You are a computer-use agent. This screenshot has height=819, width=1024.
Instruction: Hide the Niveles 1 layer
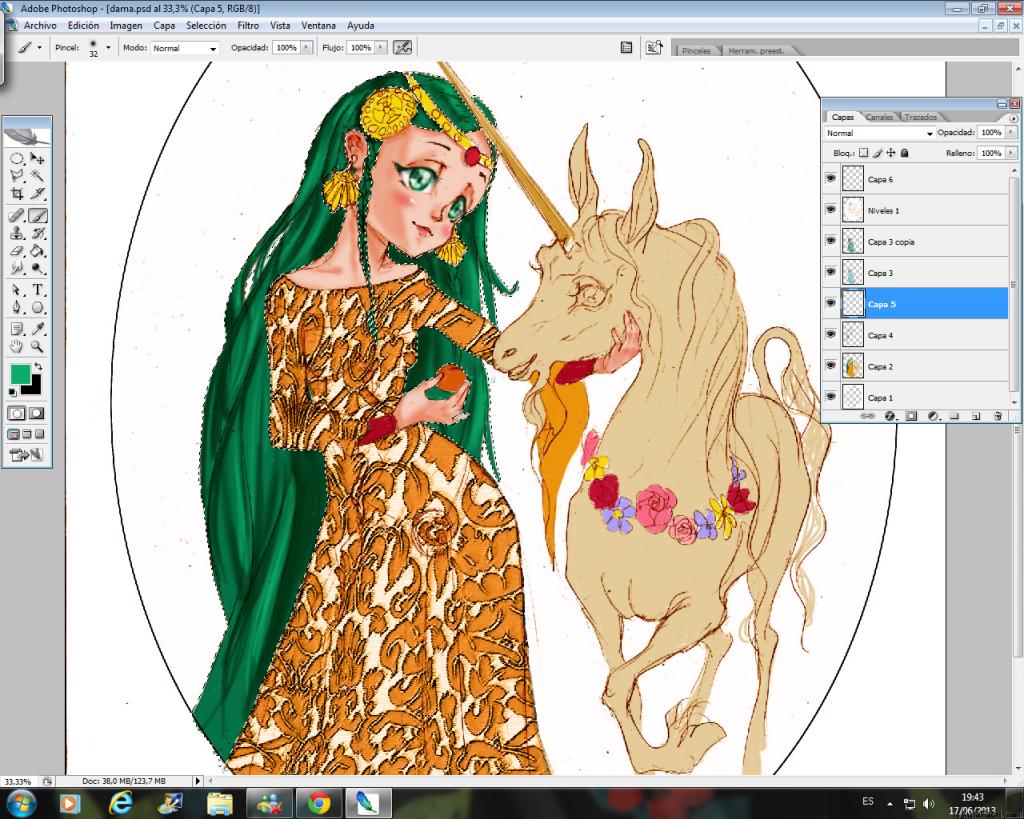pos(831,209)
